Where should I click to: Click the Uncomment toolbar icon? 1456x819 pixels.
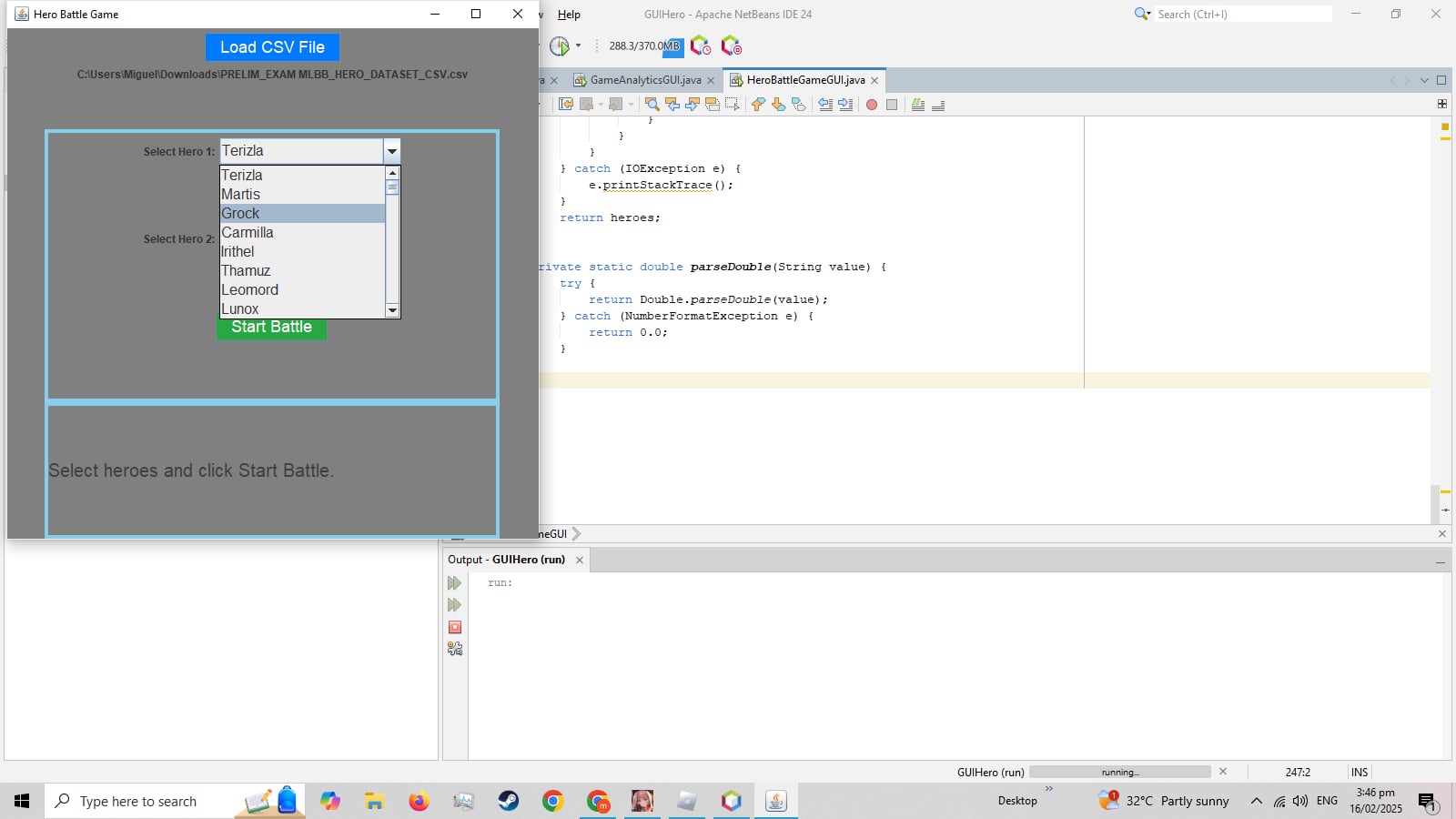tap(938, 105)
